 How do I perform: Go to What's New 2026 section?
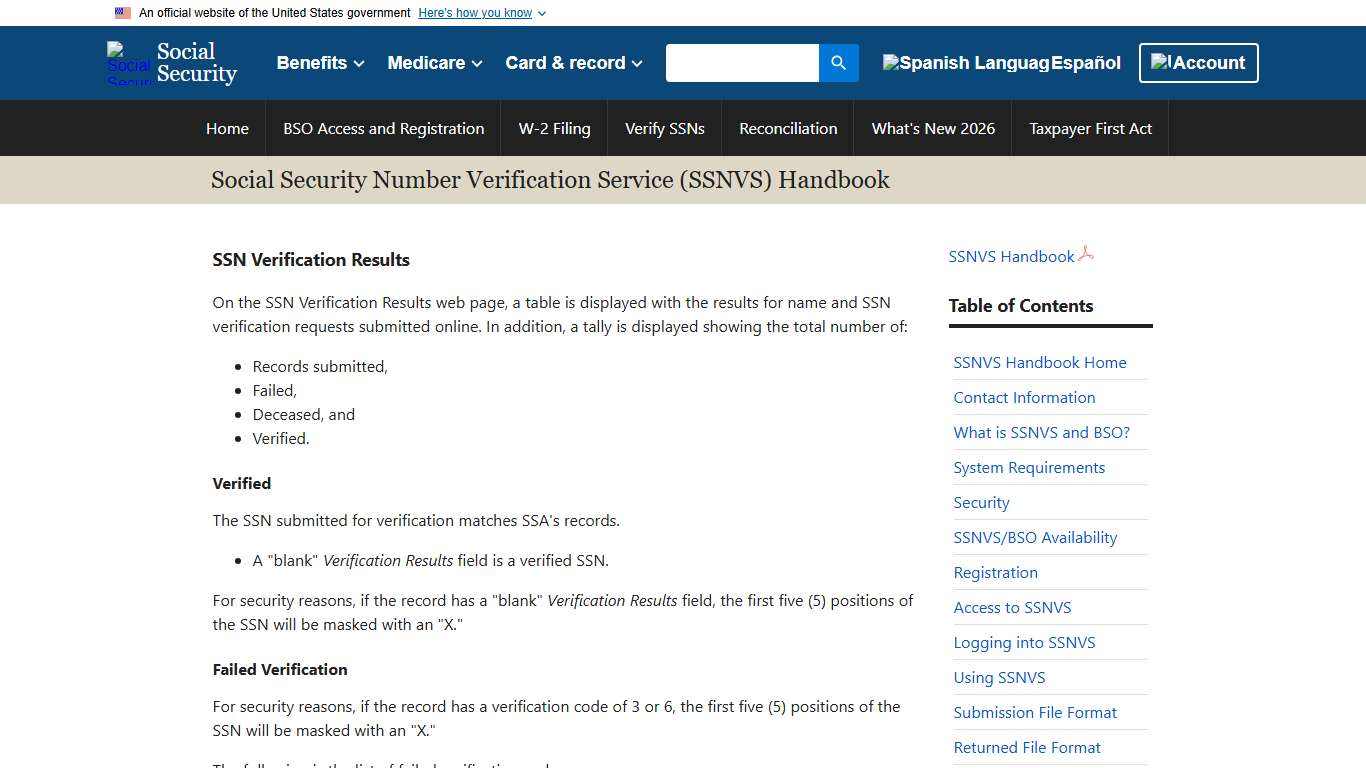click(x=932, y=128)
